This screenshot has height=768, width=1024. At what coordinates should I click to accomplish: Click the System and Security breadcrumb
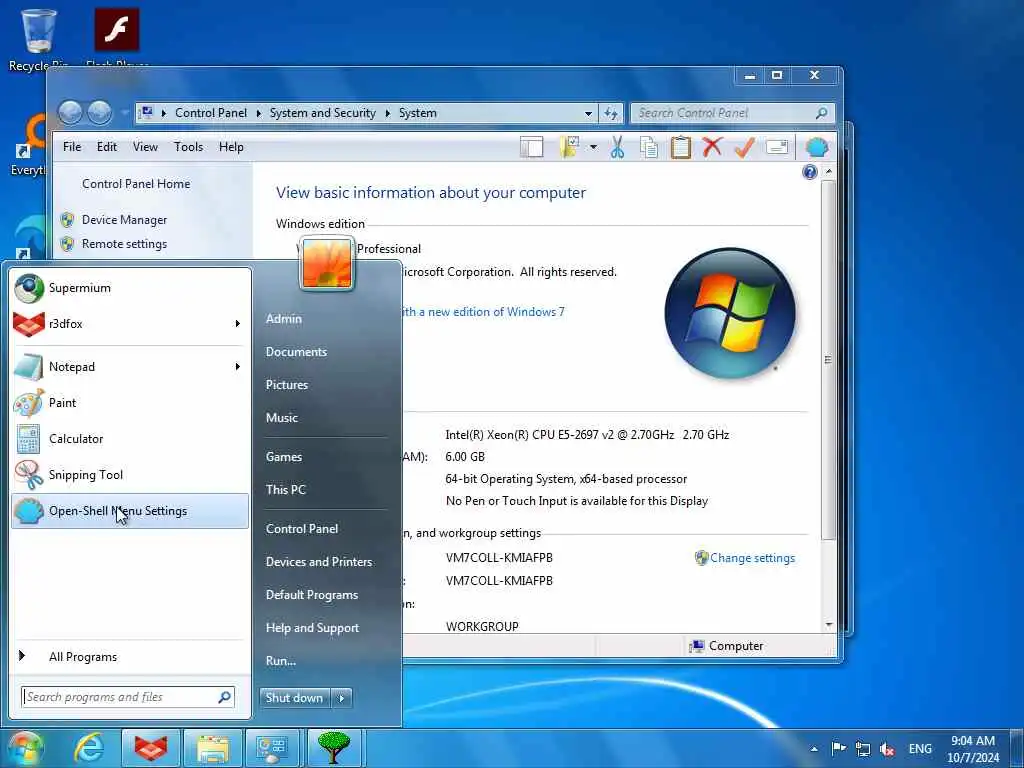pos(323,113)
